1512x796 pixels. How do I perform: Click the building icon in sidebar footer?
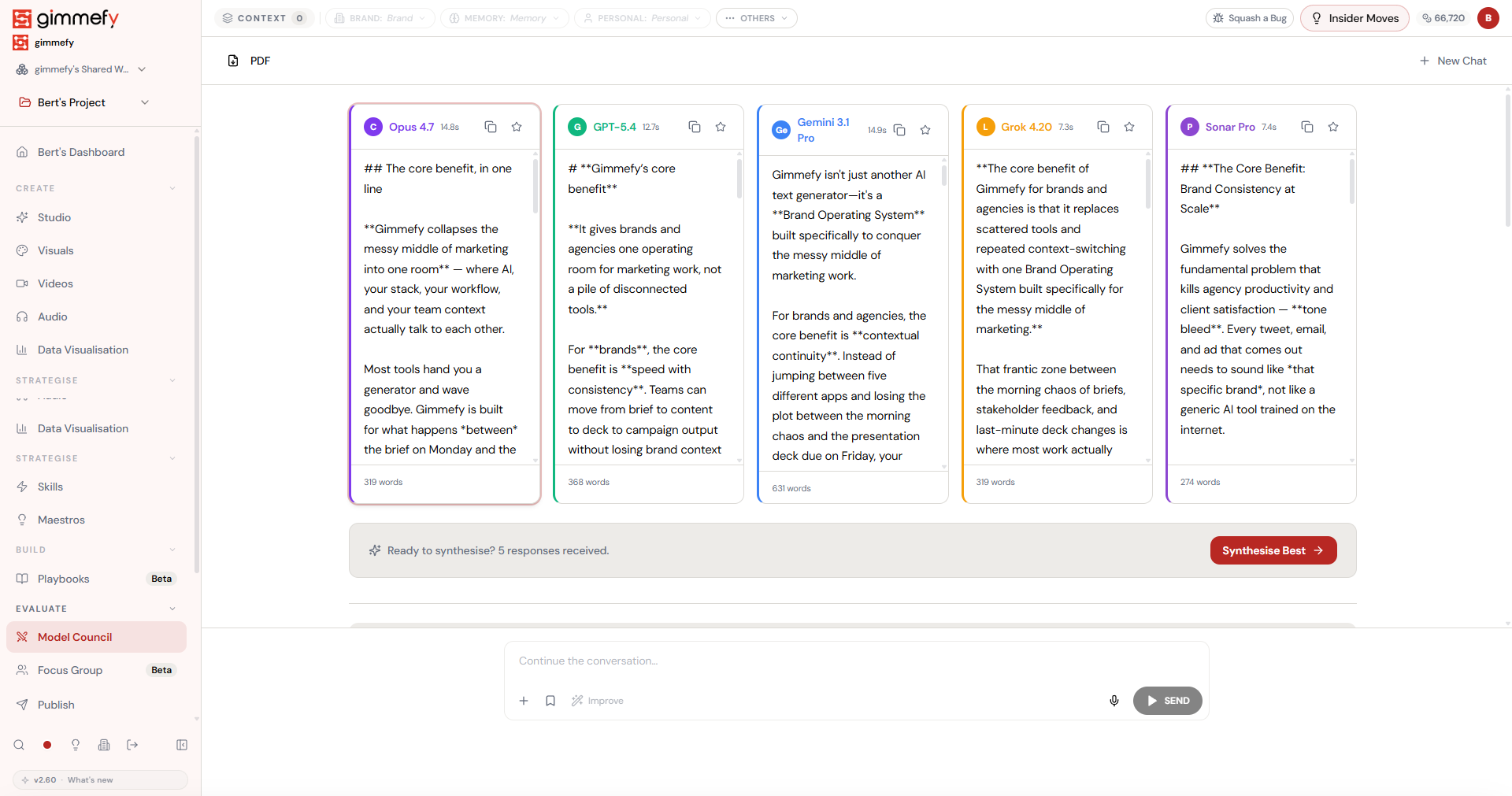[104, 745]
